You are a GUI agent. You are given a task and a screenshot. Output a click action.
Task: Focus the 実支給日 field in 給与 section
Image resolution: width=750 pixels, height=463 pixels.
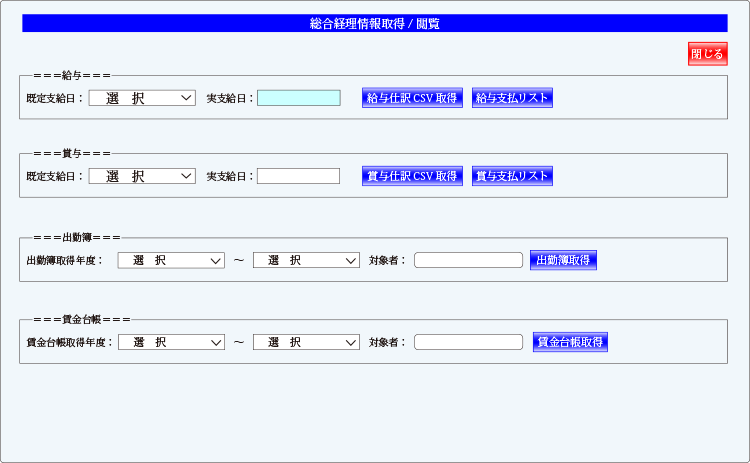tap(299, 98)
